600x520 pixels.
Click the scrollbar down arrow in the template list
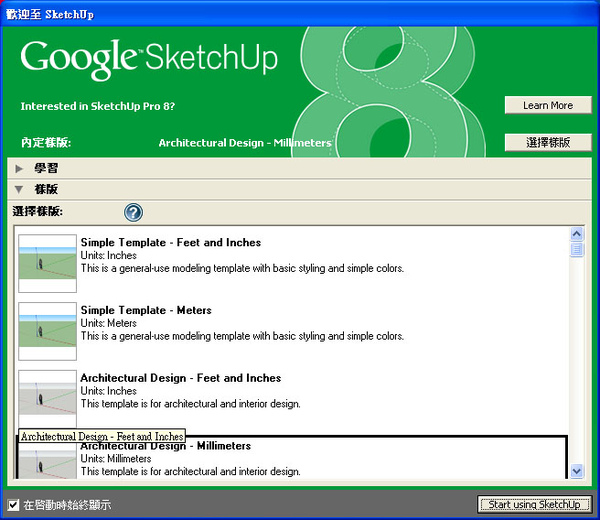[577, 471]
